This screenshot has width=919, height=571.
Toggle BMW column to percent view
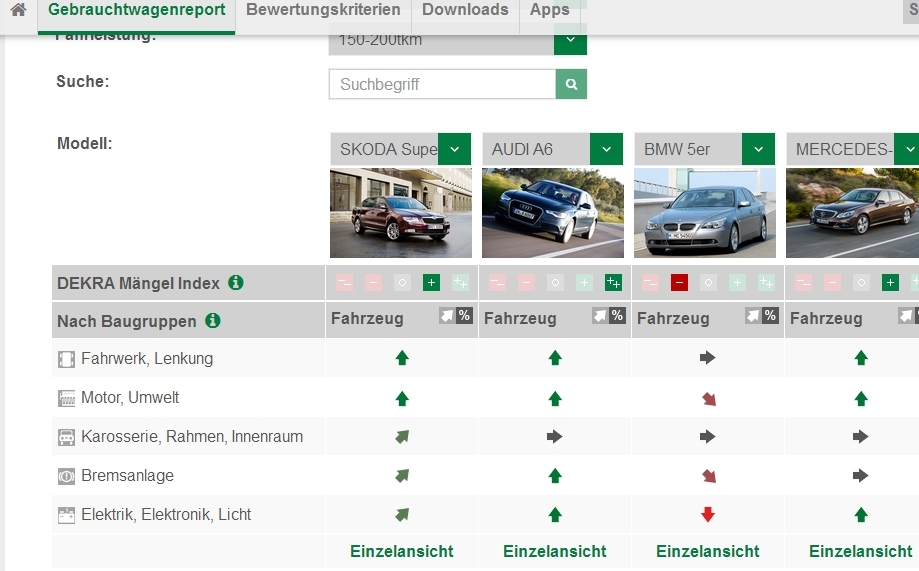coord(770,316)
